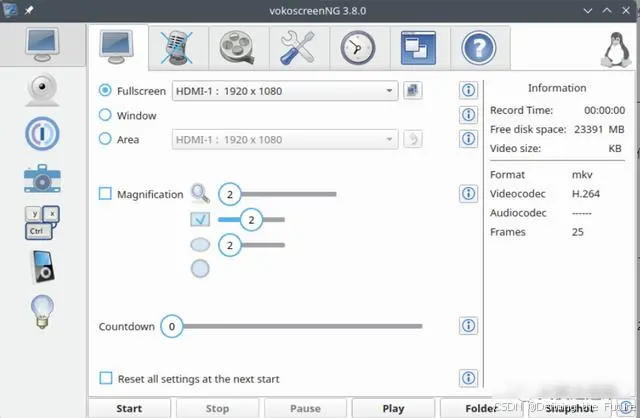Switch to the film reel video tab
This screenshot has height=418, width=640.
(x=237, y=48)
